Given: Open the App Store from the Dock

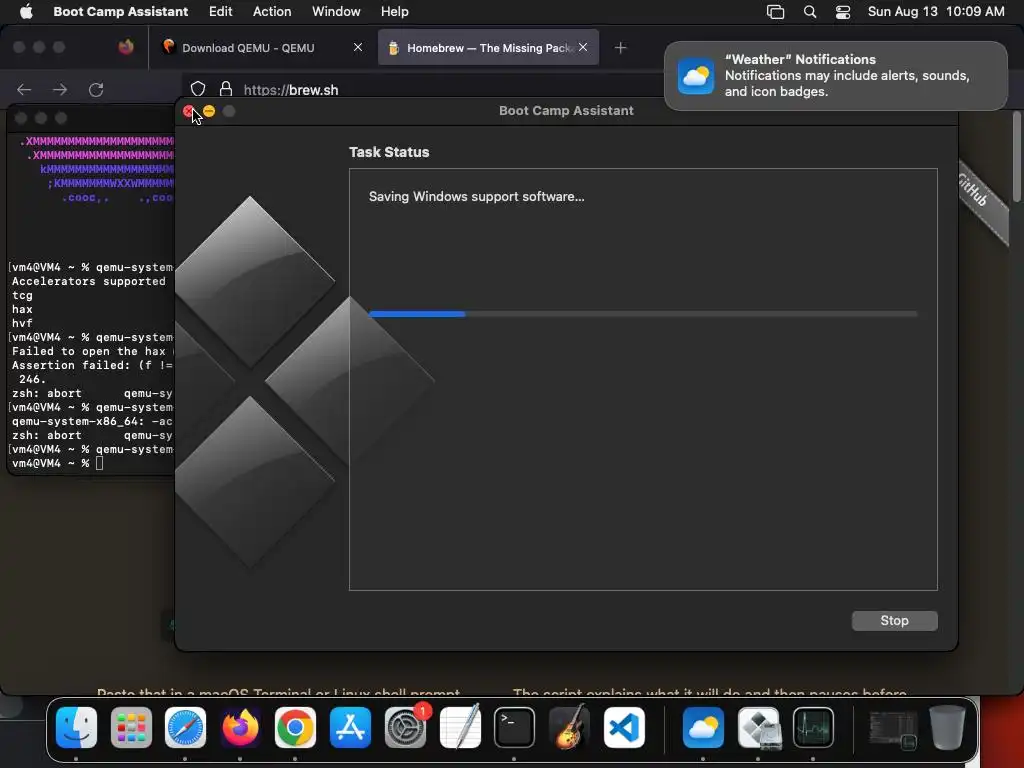Looking at the screenshot, I should 350,727.
